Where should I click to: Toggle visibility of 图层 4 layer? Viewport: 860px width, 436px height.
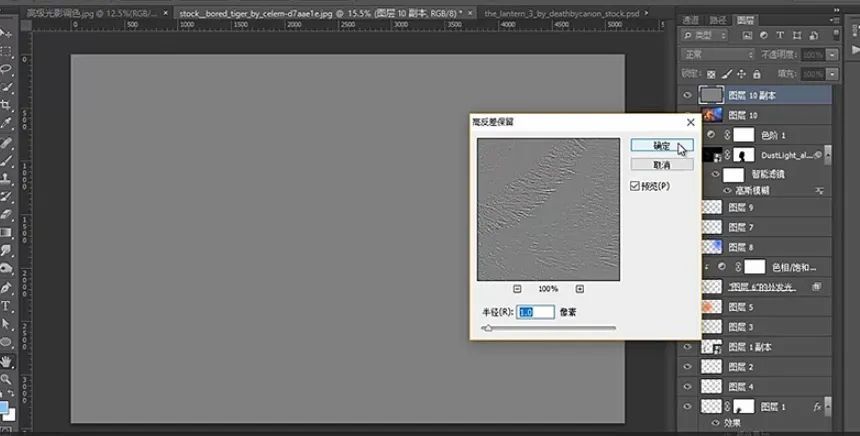(686, 386)
